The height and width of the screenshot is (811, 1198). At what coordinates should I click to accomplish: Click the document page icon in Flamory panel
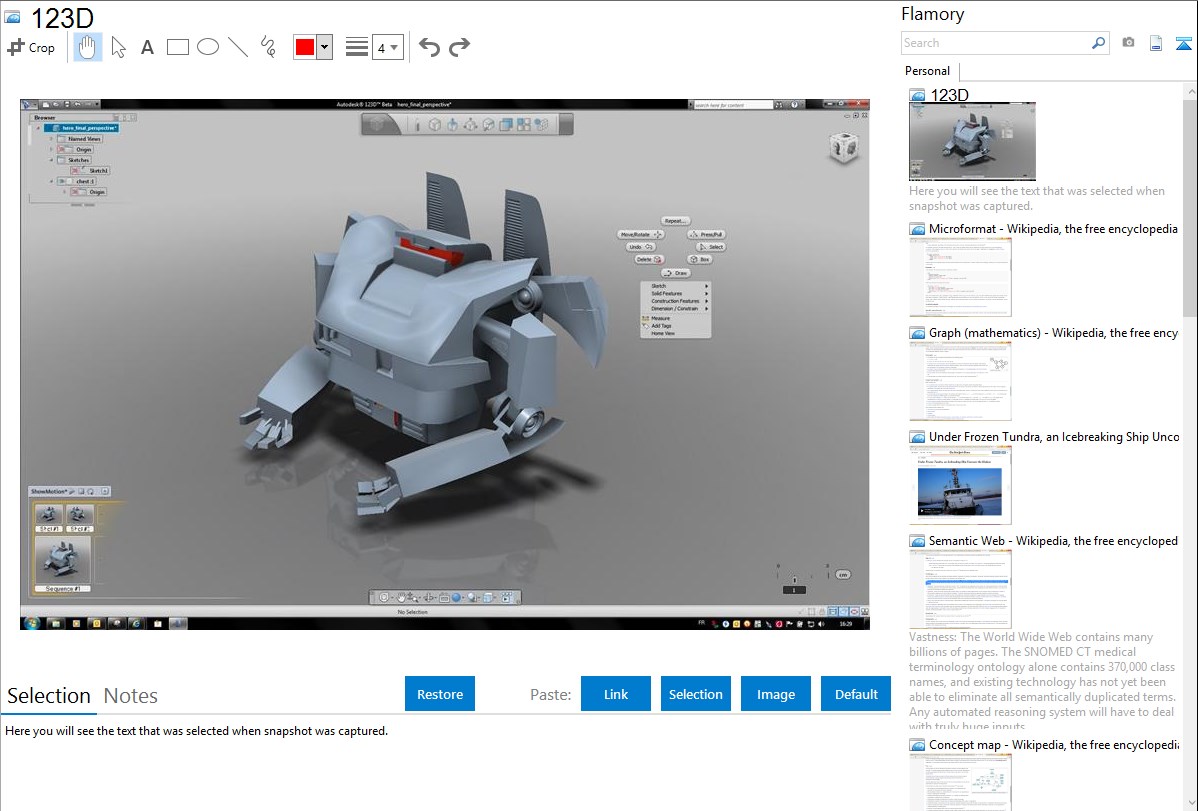(1156, 43)
